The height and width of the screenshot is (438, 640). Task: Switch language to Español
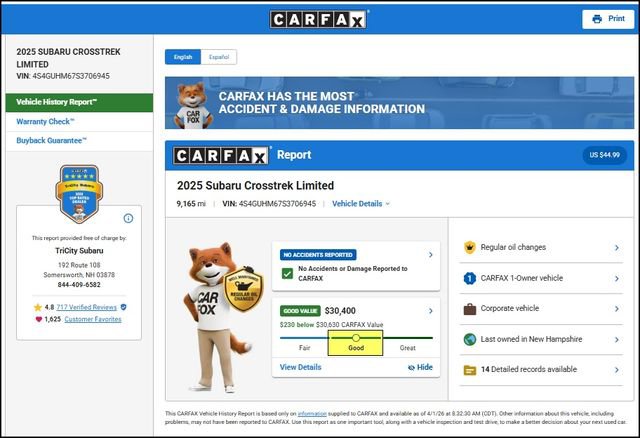point(219,57)
